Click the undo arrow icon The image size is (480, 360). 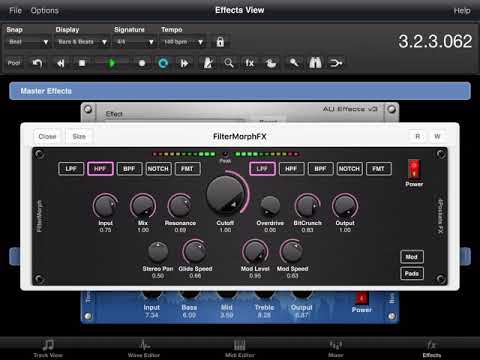[37, 63]
